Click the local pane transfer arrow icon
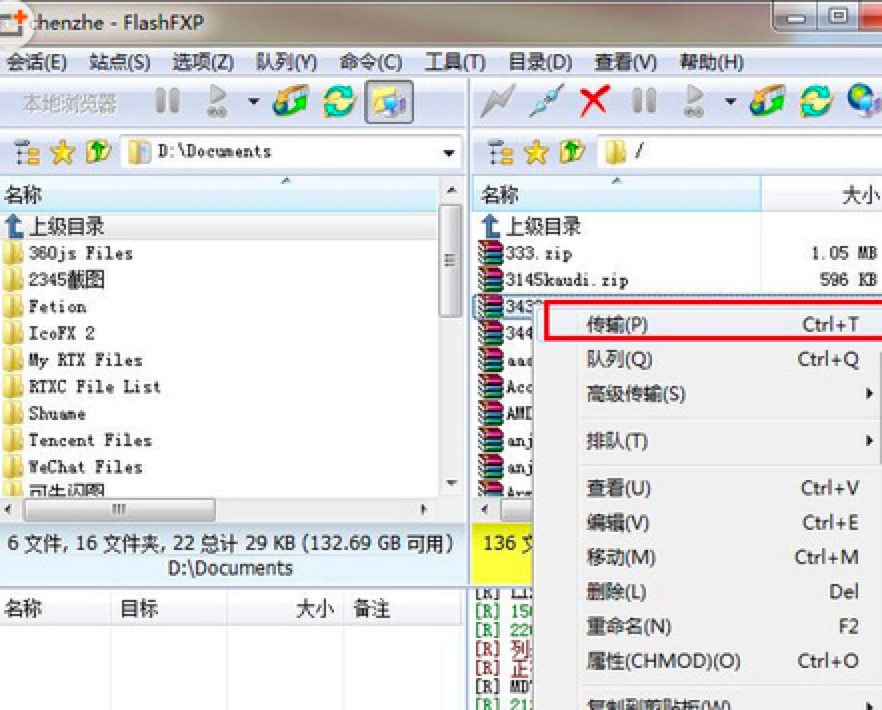 click(x=291, y=101)
